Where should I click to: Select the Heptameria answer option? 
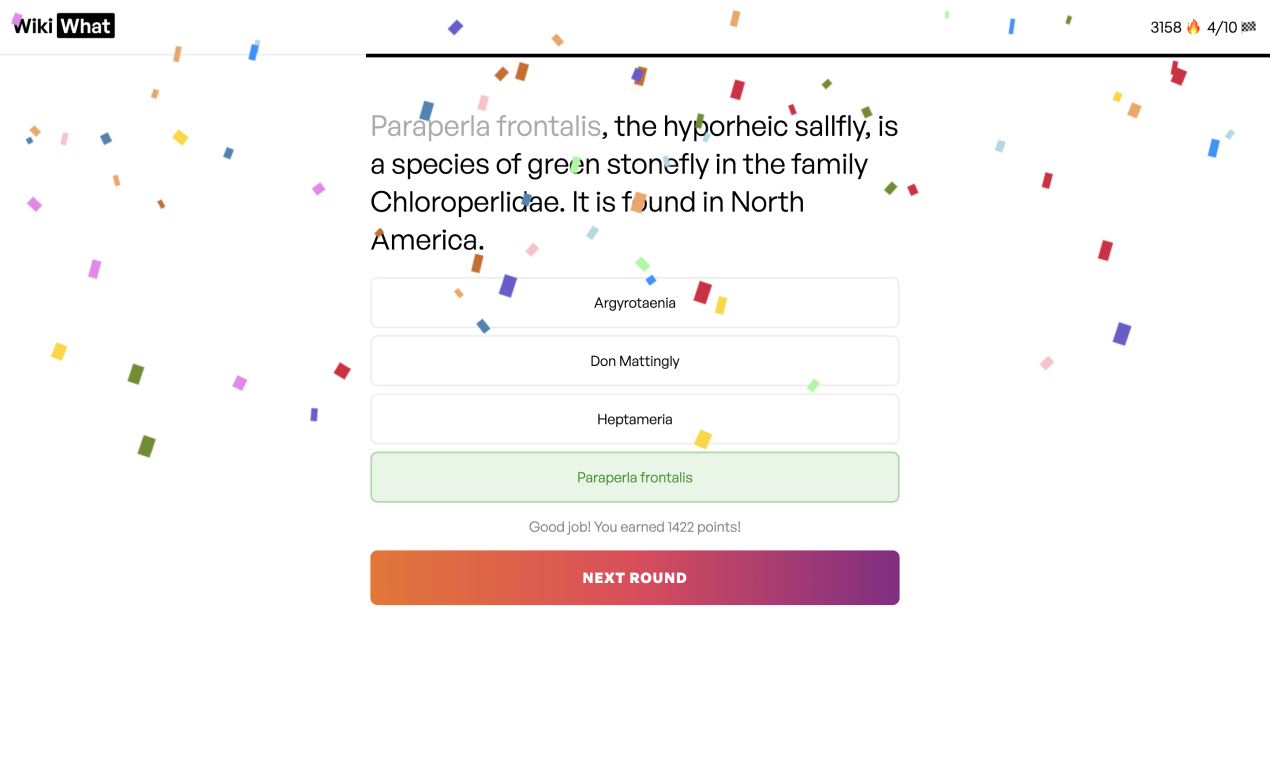[634, 418]
